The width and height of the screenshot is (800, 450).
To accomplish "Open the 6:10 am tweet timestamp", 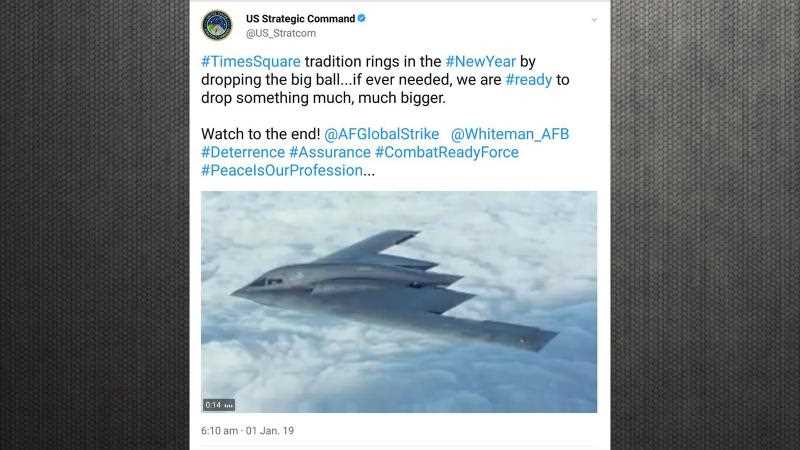I will point(219,431).
